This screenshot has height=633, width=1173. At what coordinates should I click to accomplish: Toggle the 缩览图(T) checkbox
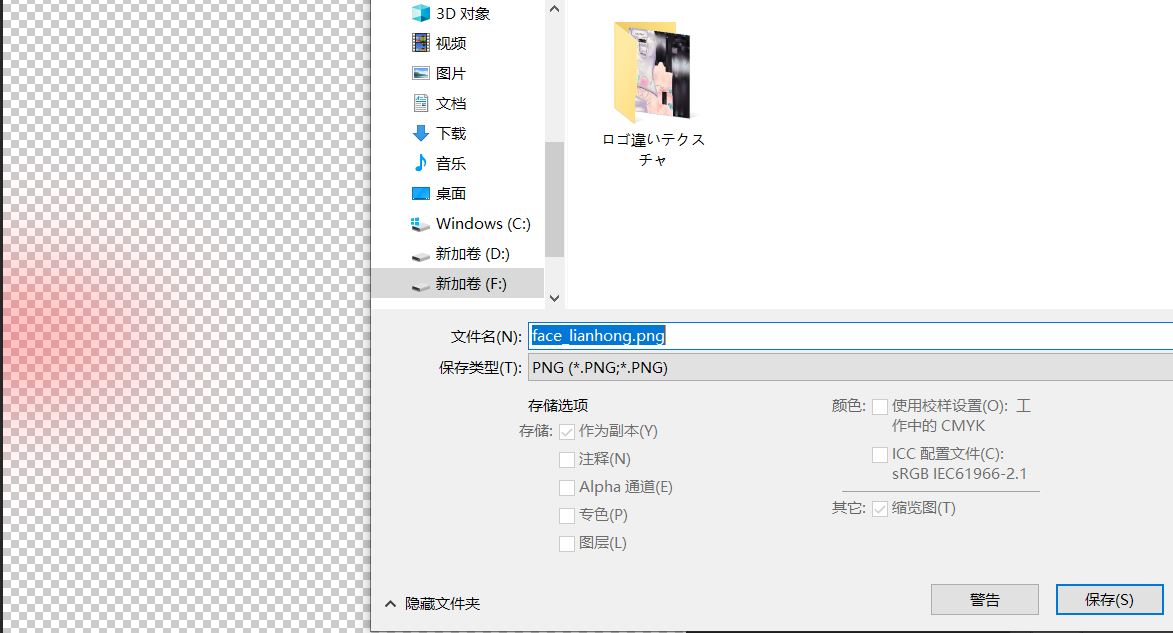pos(880,509)
